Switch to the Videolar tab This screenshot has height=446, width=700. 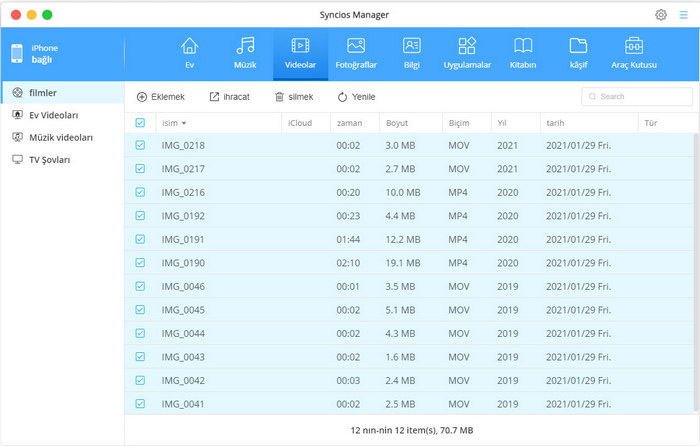tap(300, 53)
